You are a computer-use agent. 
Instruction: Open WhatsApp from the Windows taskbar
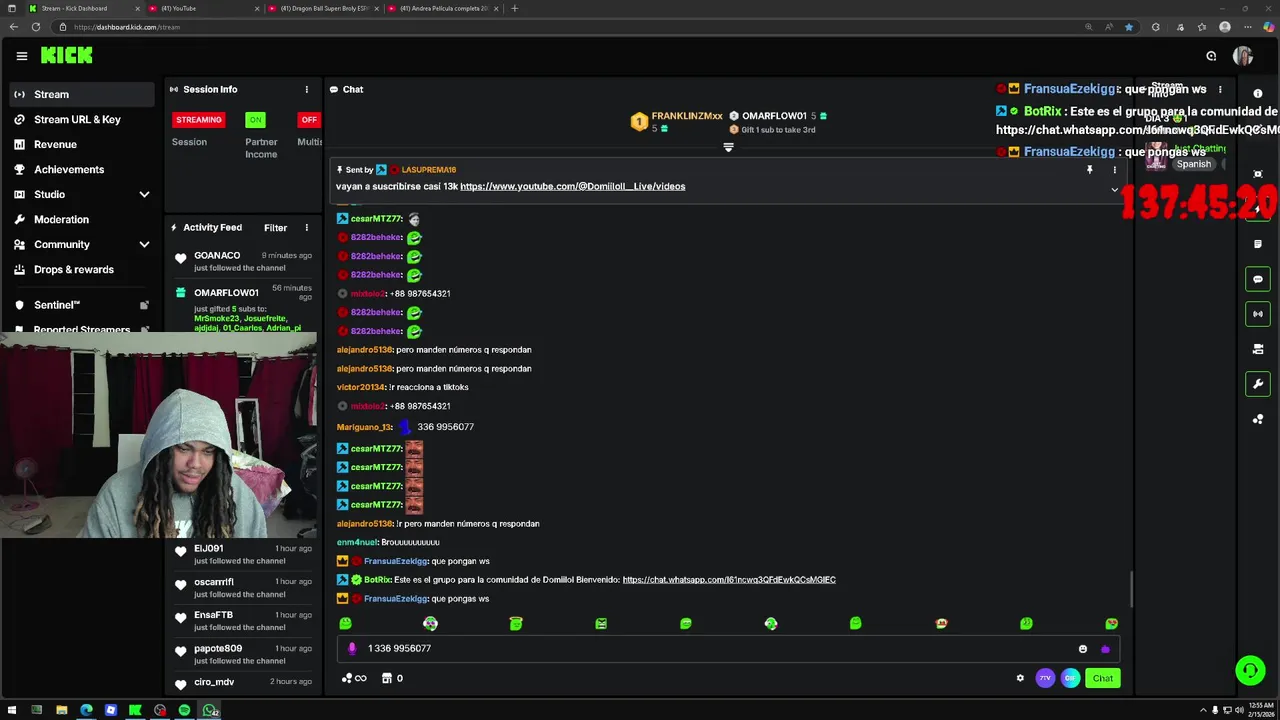click(210, 711)
